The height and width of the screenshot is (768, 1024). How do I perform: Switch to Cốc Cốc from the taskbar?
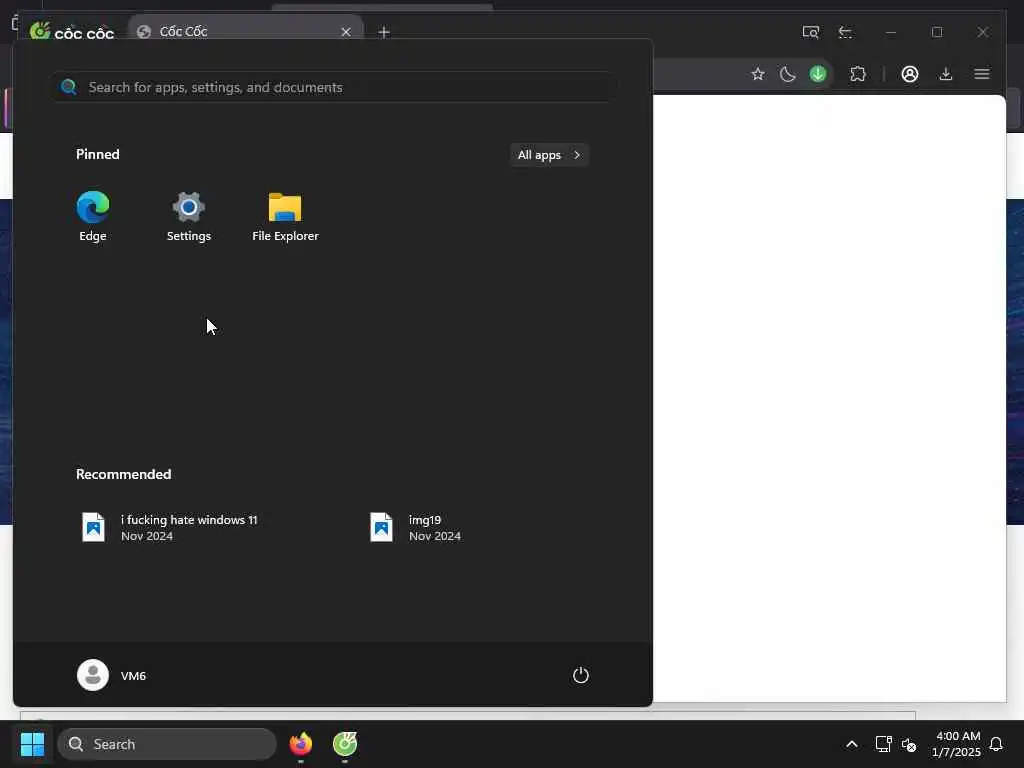pyautogui.click(x=345, y=744)
